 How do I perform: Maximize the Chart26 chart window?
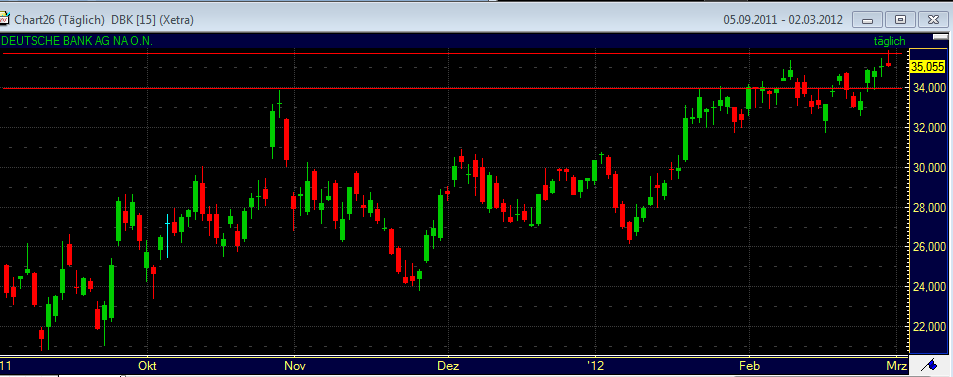[900, 20]
